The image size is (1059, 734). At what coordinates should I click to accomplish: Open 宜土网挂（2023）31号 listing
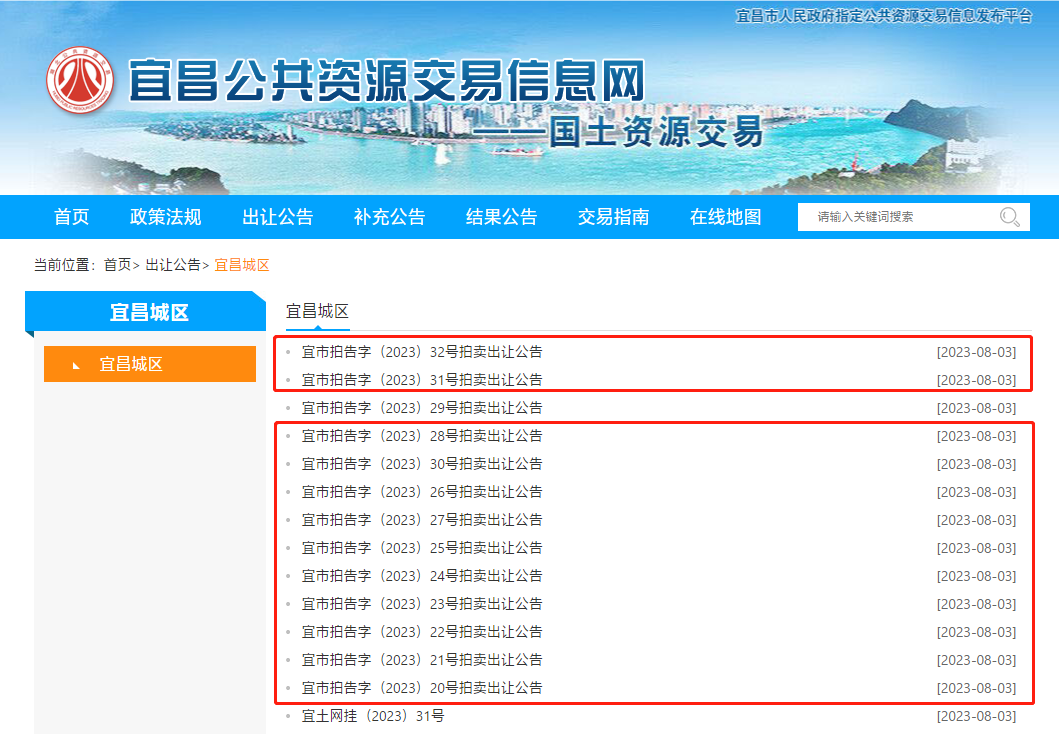[x=373, y=716]
